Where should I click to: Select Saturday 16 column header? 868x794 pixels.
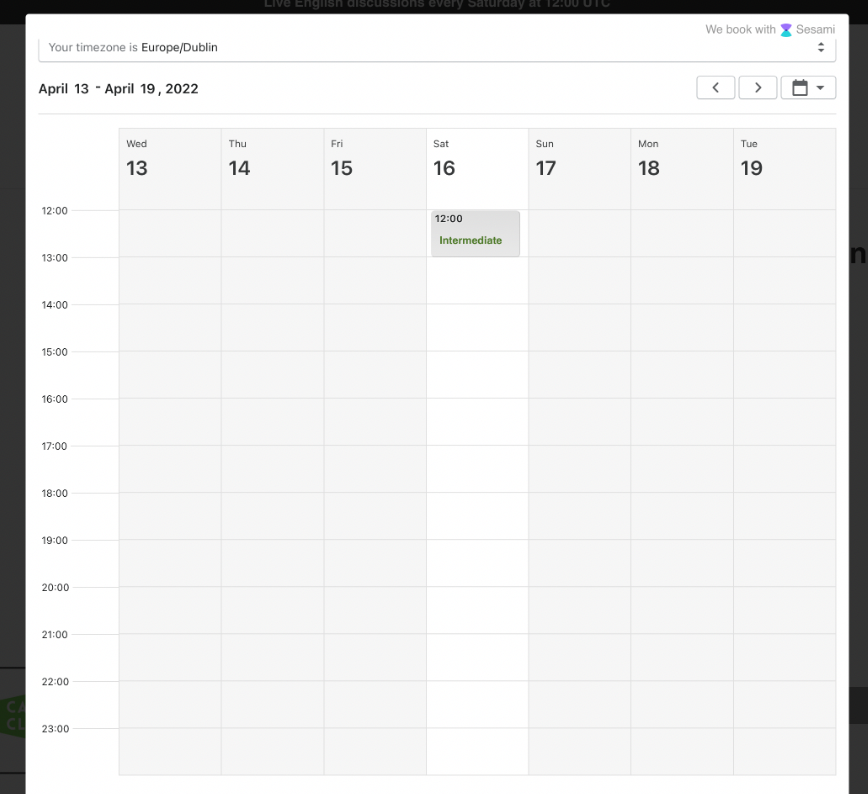pos(477,159)
